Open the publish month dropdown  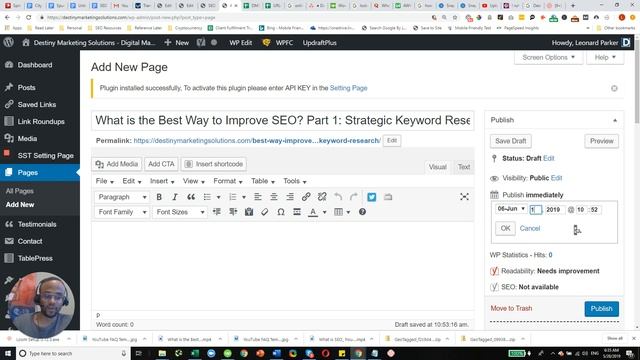pos(511,209)
